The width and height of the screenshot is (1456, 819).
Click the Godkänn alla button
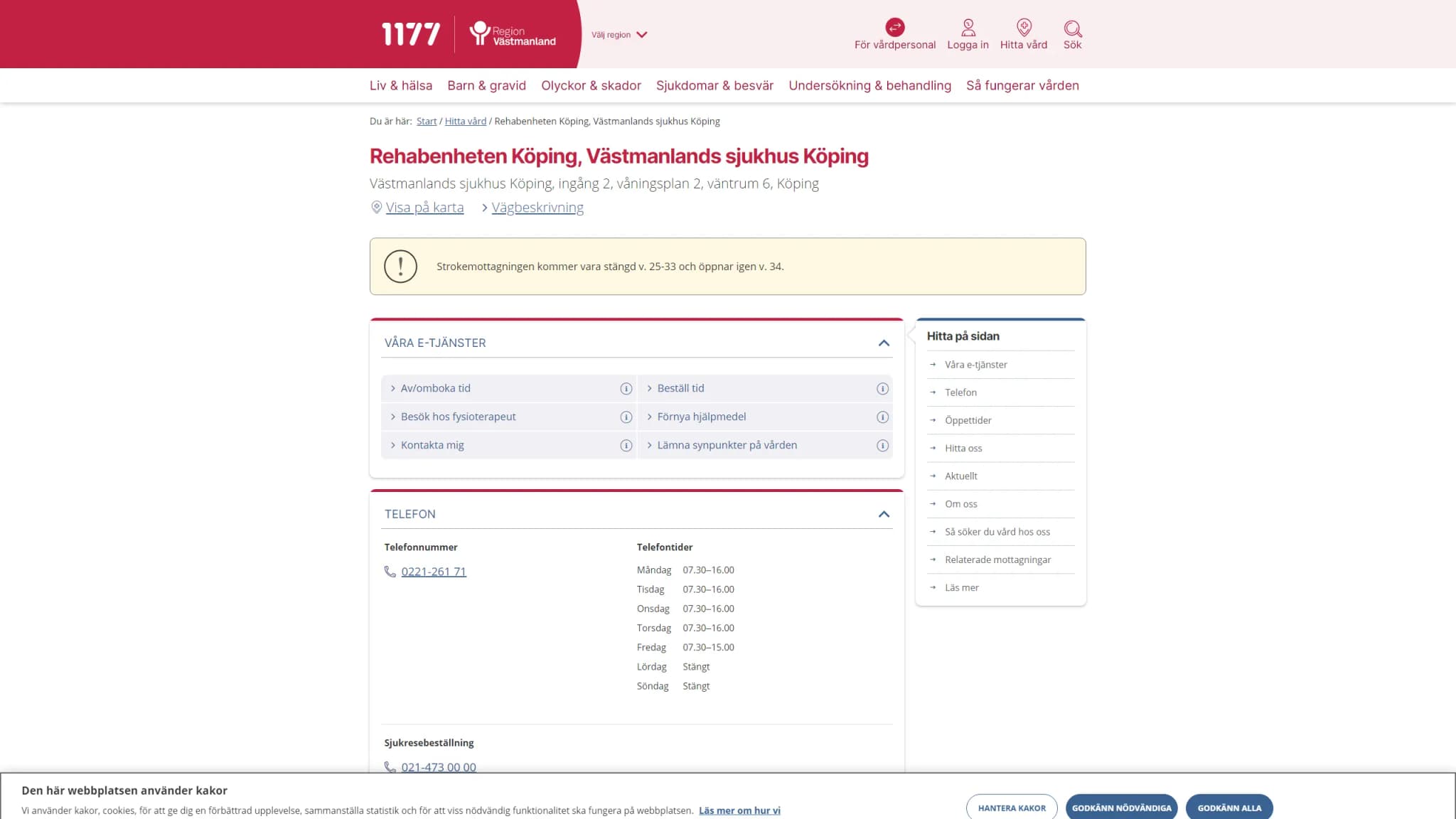pyautogui.click(x=1229, y=808)
